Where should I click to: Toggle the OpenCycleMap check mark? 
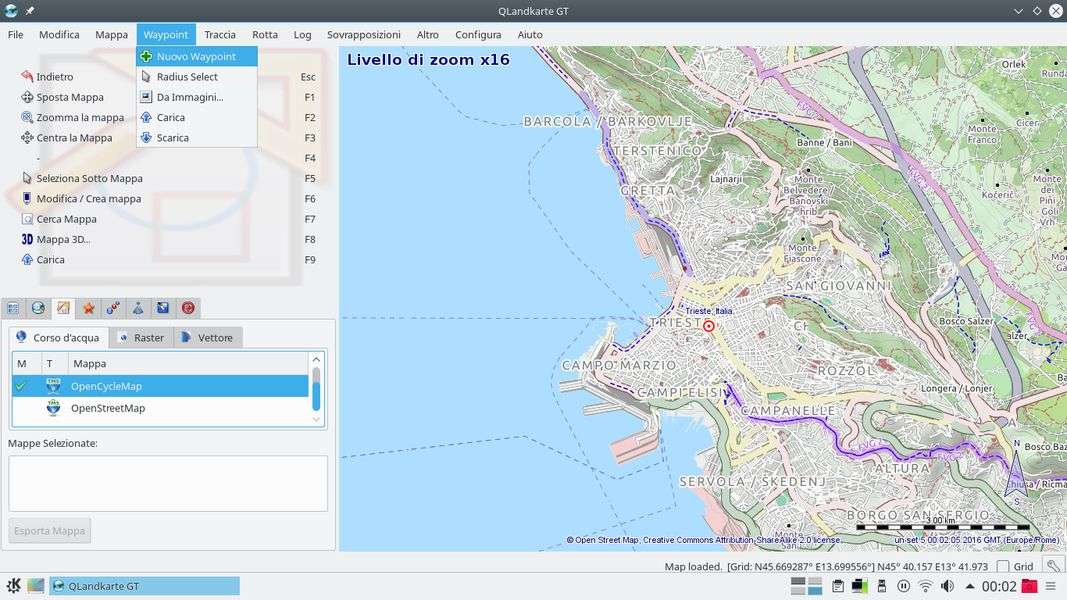21,386
